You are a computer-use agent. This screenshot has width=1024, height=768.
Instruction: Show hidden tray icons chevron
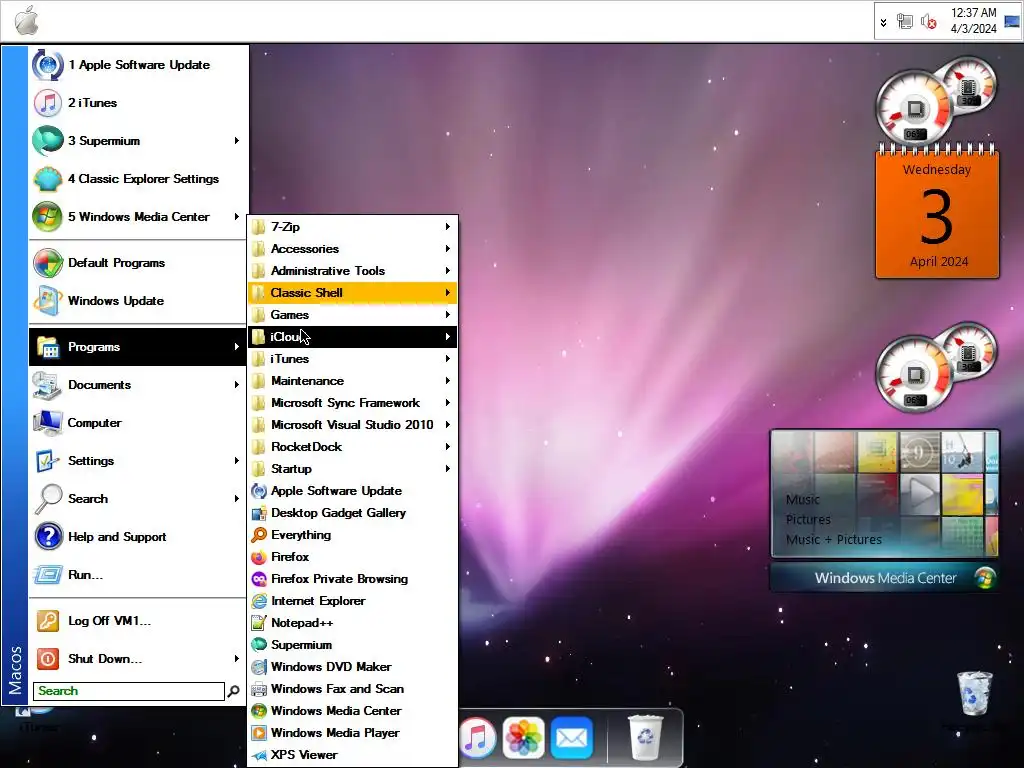[883, 22]
